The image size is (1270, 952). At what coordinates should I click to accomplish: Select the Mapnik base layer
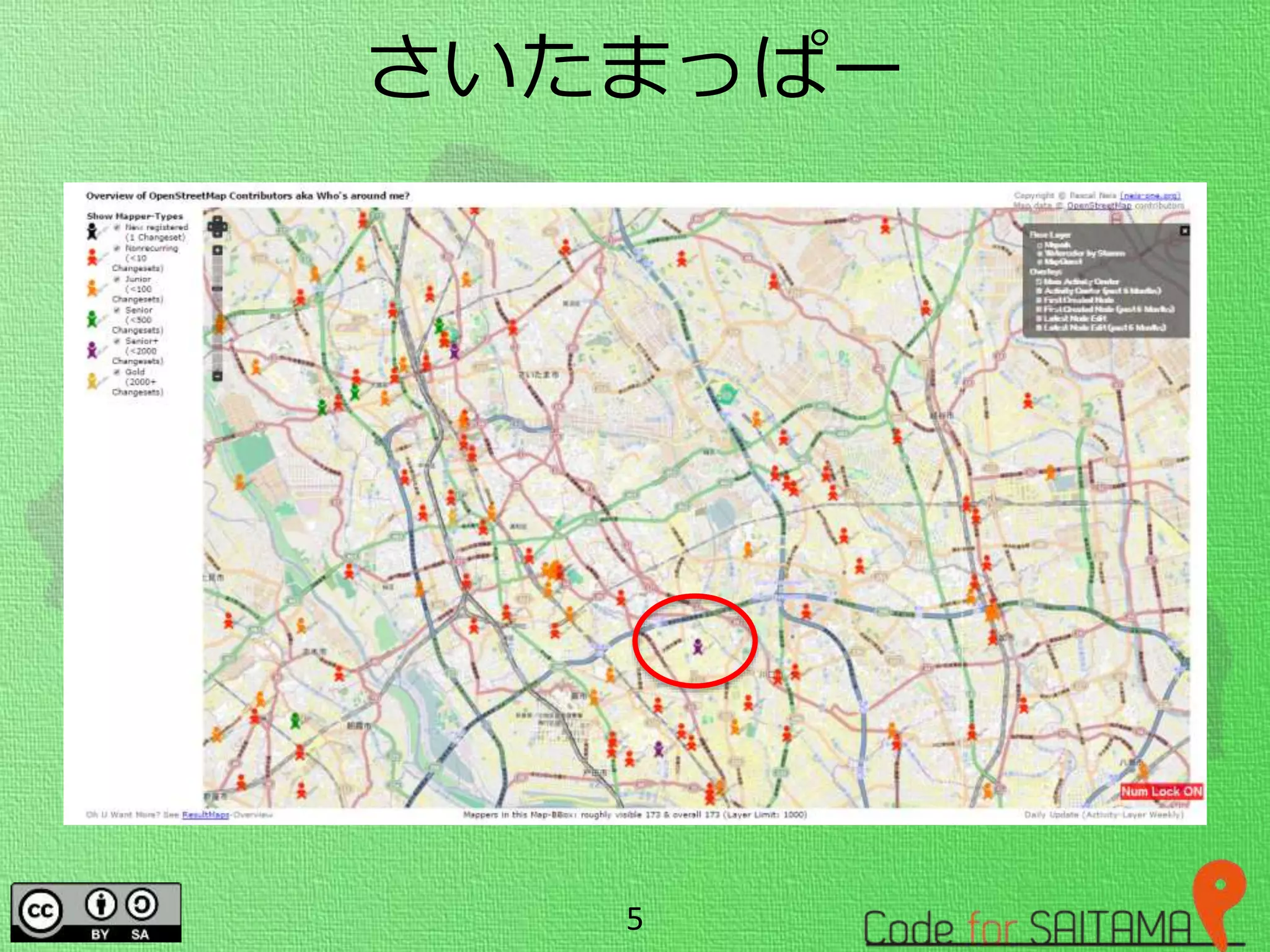[1040, 245]
